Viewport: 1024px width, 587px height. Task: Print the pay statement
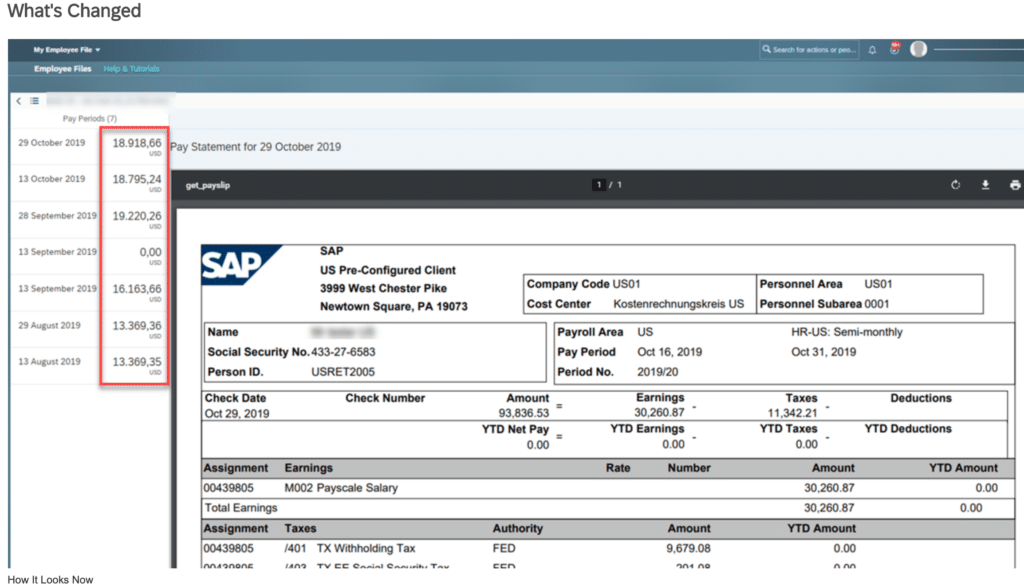pyautogui.click(x=1016, y=185)
